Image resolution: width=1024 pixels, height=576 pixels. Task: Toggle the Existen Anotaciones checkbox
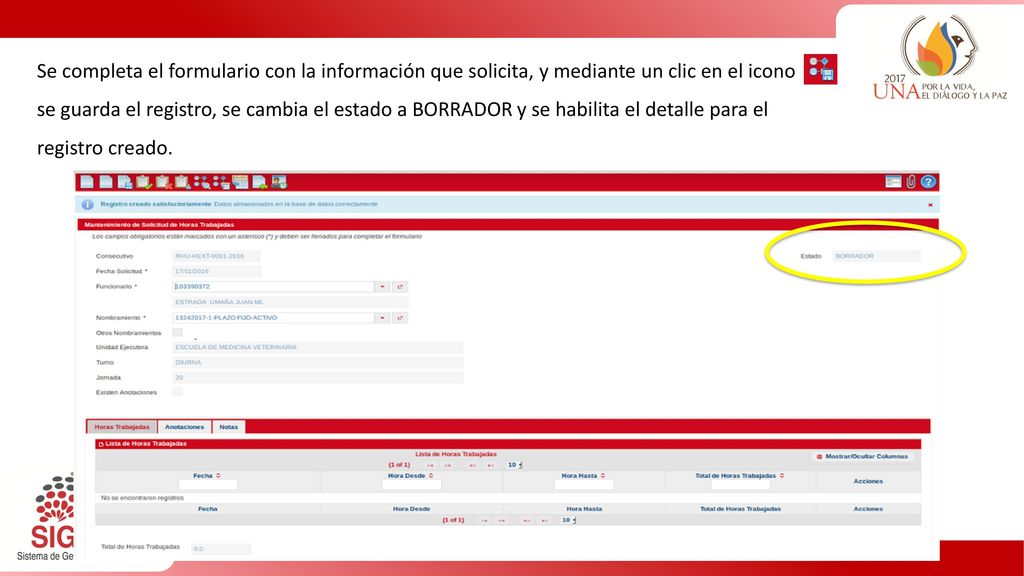pos(178,392)
